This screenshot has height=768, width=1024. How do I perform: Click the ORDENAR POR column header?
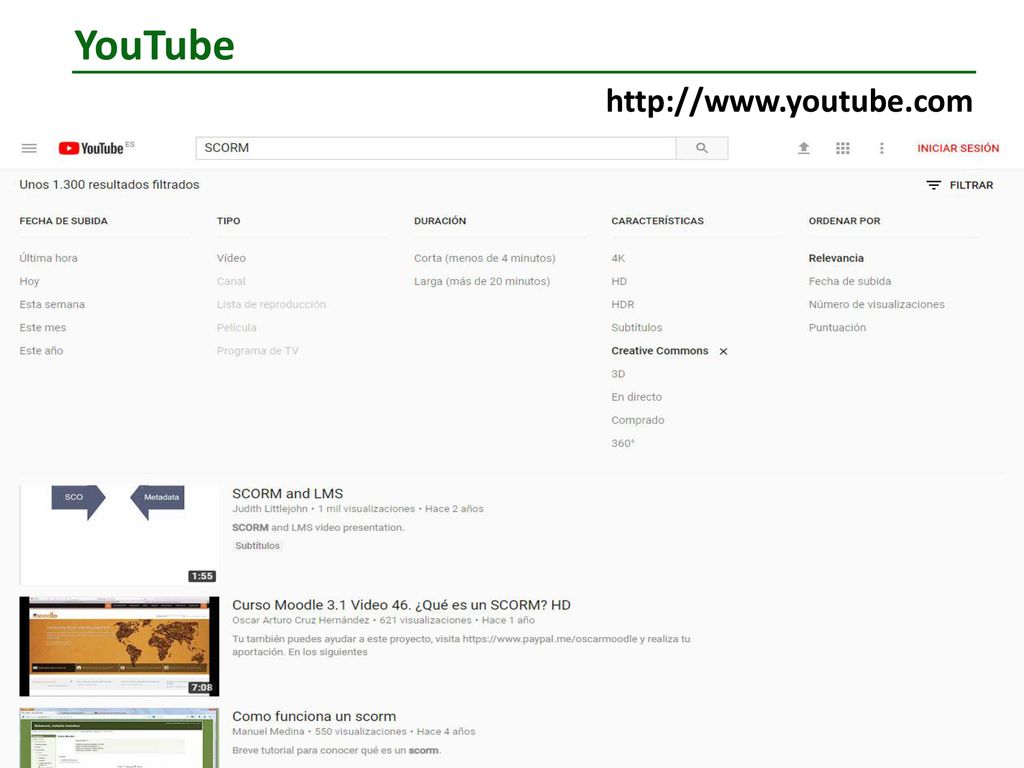coord(844,221)
